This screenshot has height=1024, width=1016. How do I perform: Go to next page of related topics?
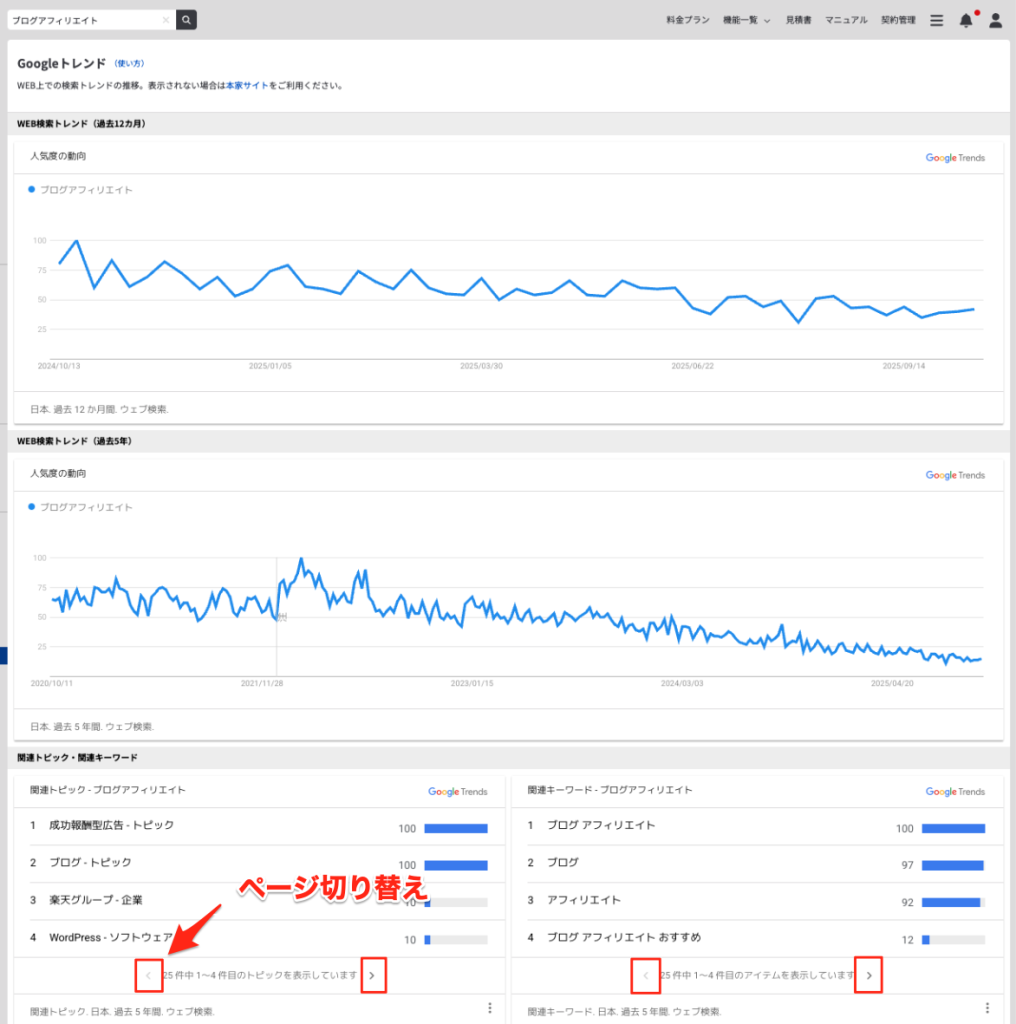(x=373, y=975)
